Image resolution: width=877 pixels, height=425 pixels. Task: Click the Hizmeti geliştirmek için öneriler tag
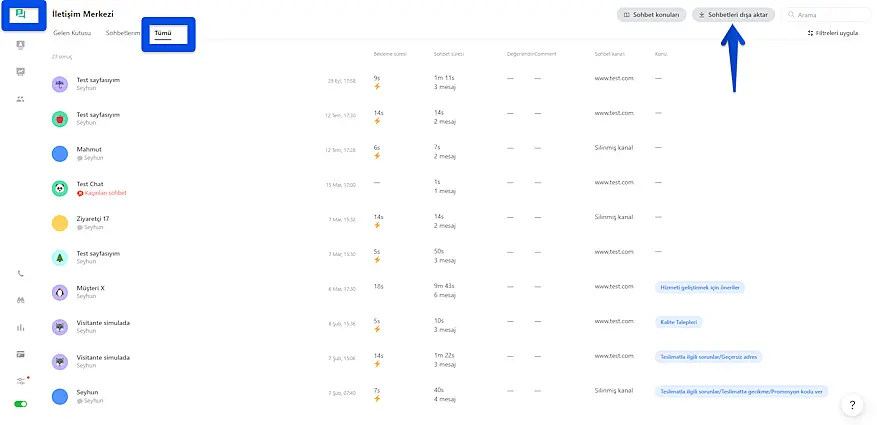coord(700,287)
